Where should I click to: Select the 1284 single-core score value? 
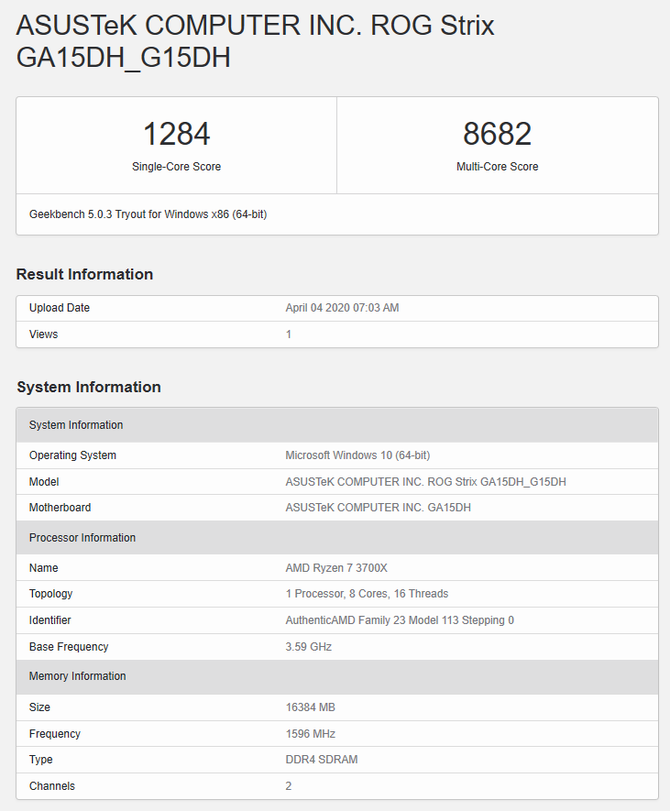coord(176,133)
